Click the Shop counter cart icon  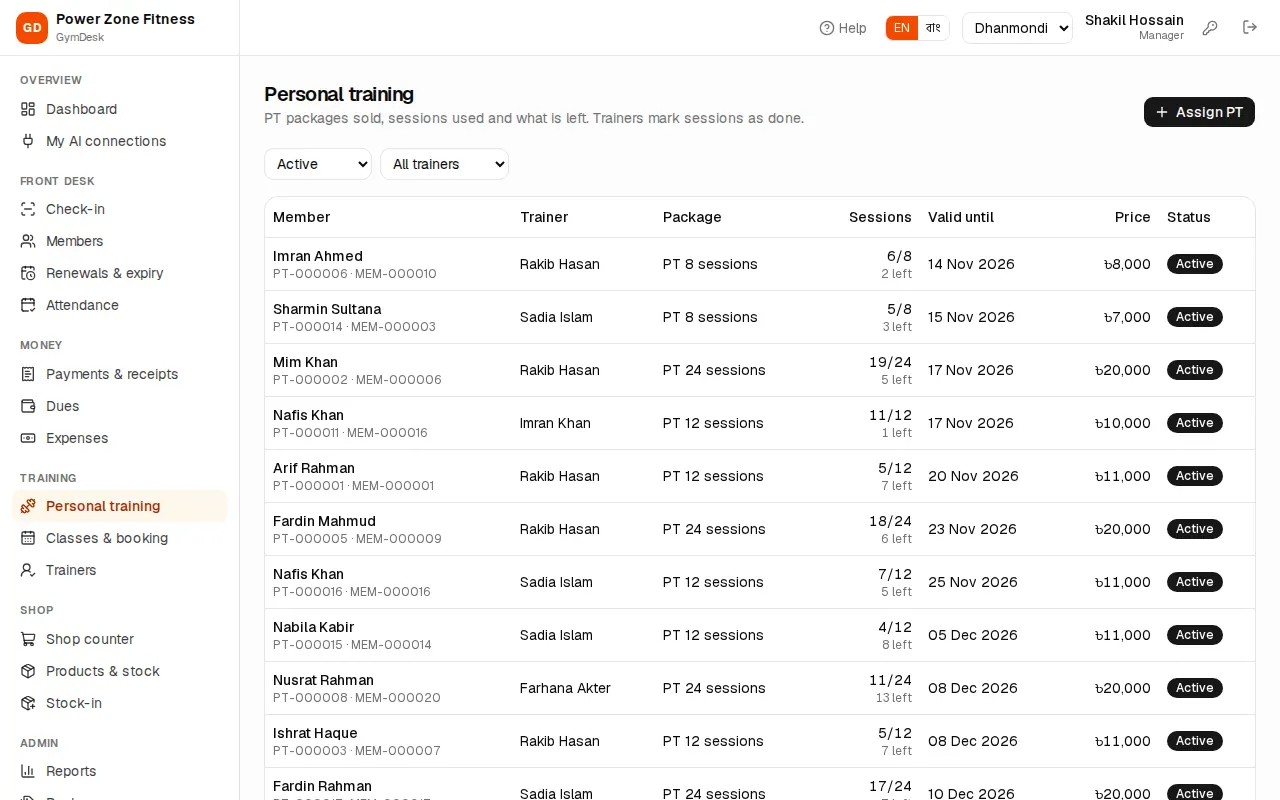[28, 639]
